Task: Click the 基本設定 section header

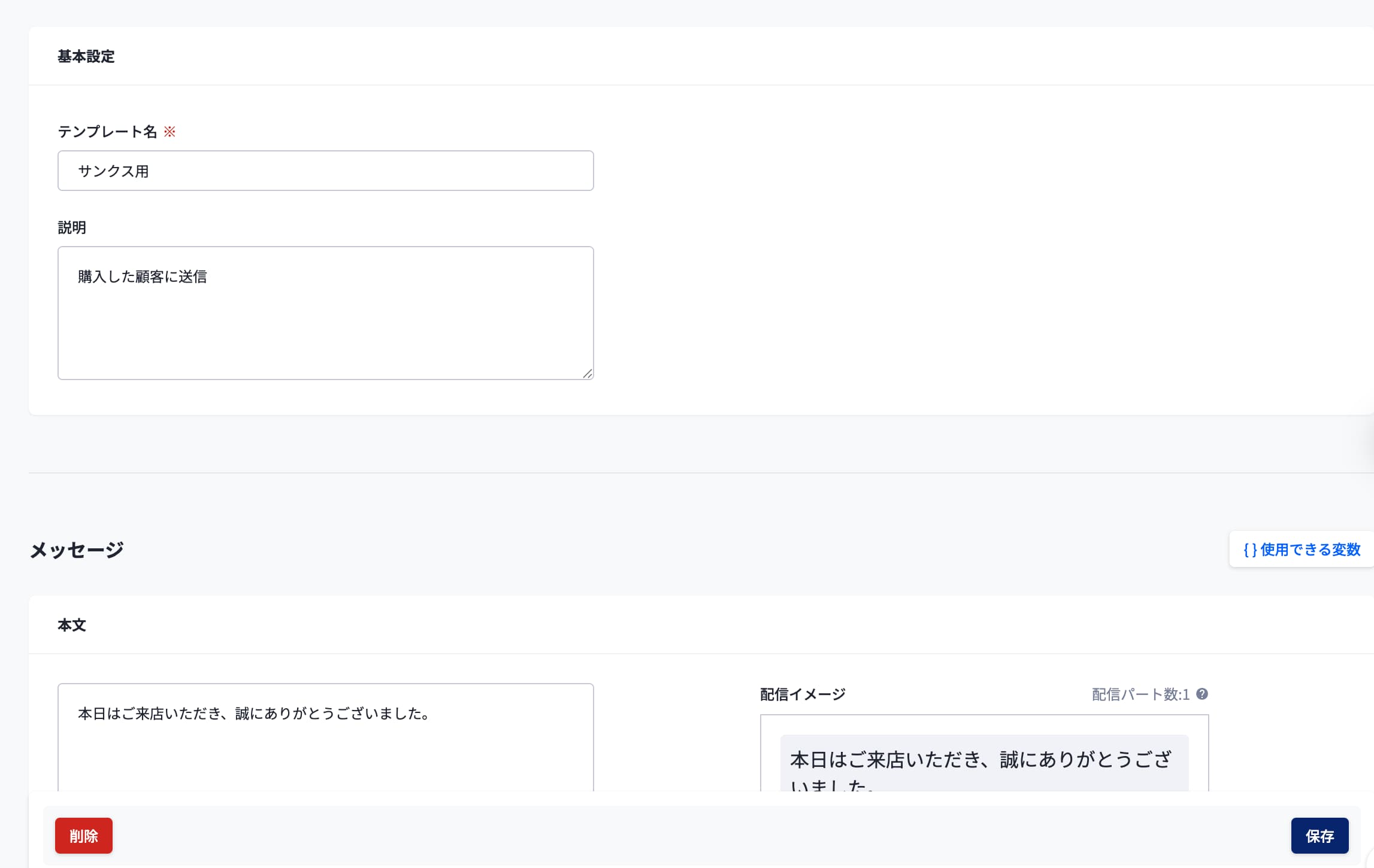Action: [86, 56]
